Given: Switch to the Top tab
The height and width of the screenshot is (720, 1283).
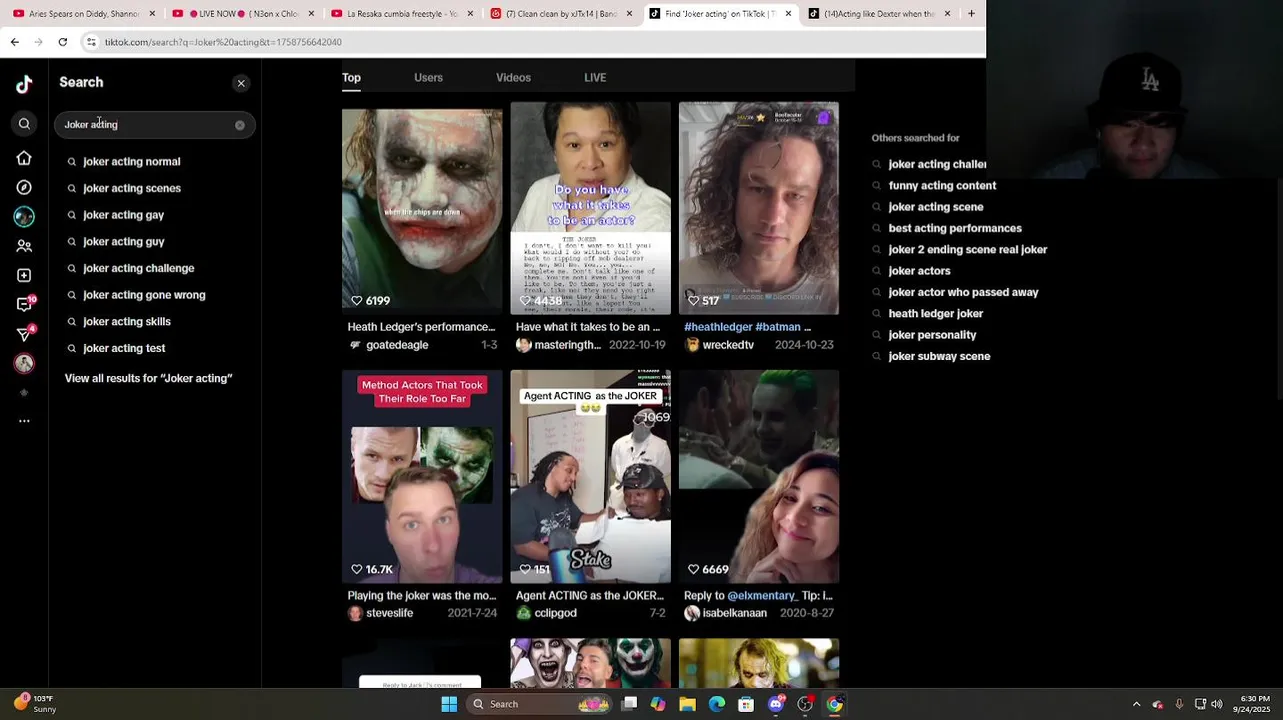Looking at the screenshot, I should tap(351, 77).
